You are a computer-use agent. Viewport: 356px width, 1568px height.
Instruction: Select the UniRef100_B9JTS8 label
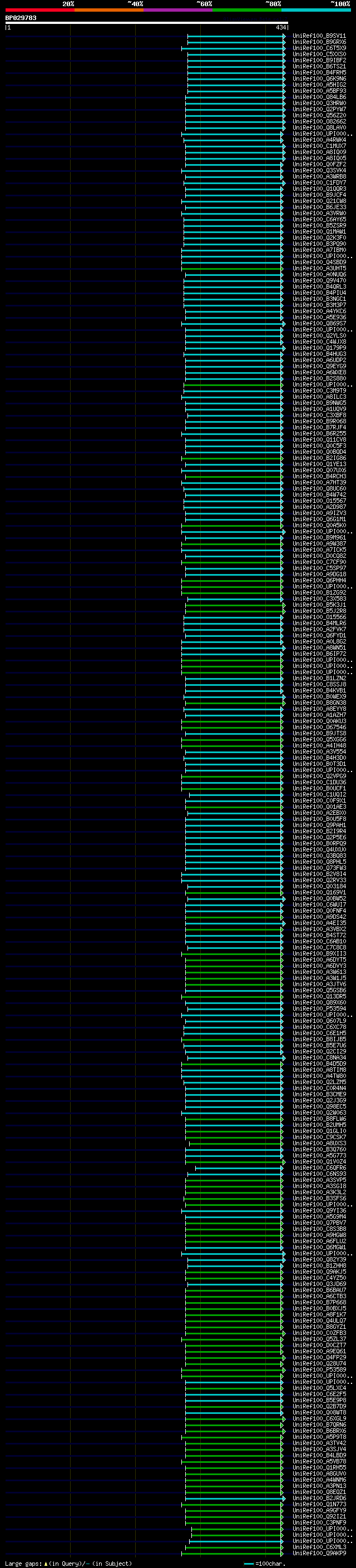(319, 734)
